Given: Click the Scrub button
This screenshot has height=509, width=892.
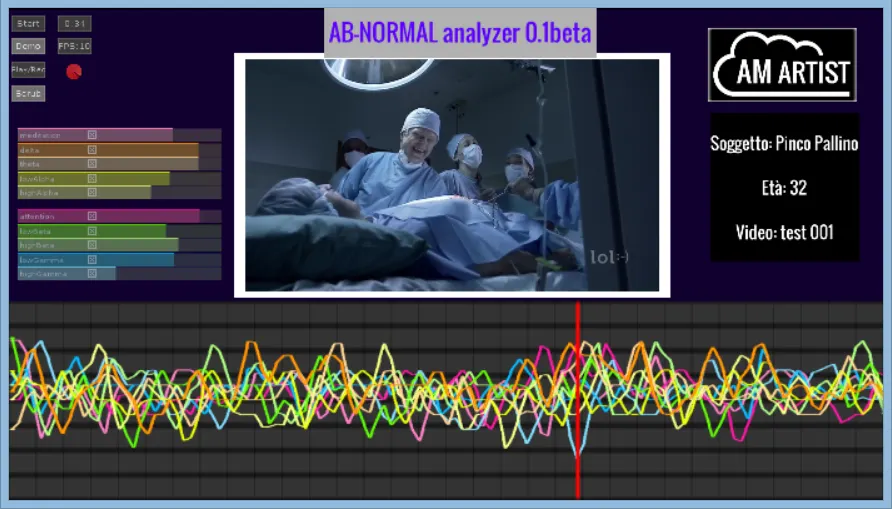Looking at the screenshot, I should [x=28, y=93].
